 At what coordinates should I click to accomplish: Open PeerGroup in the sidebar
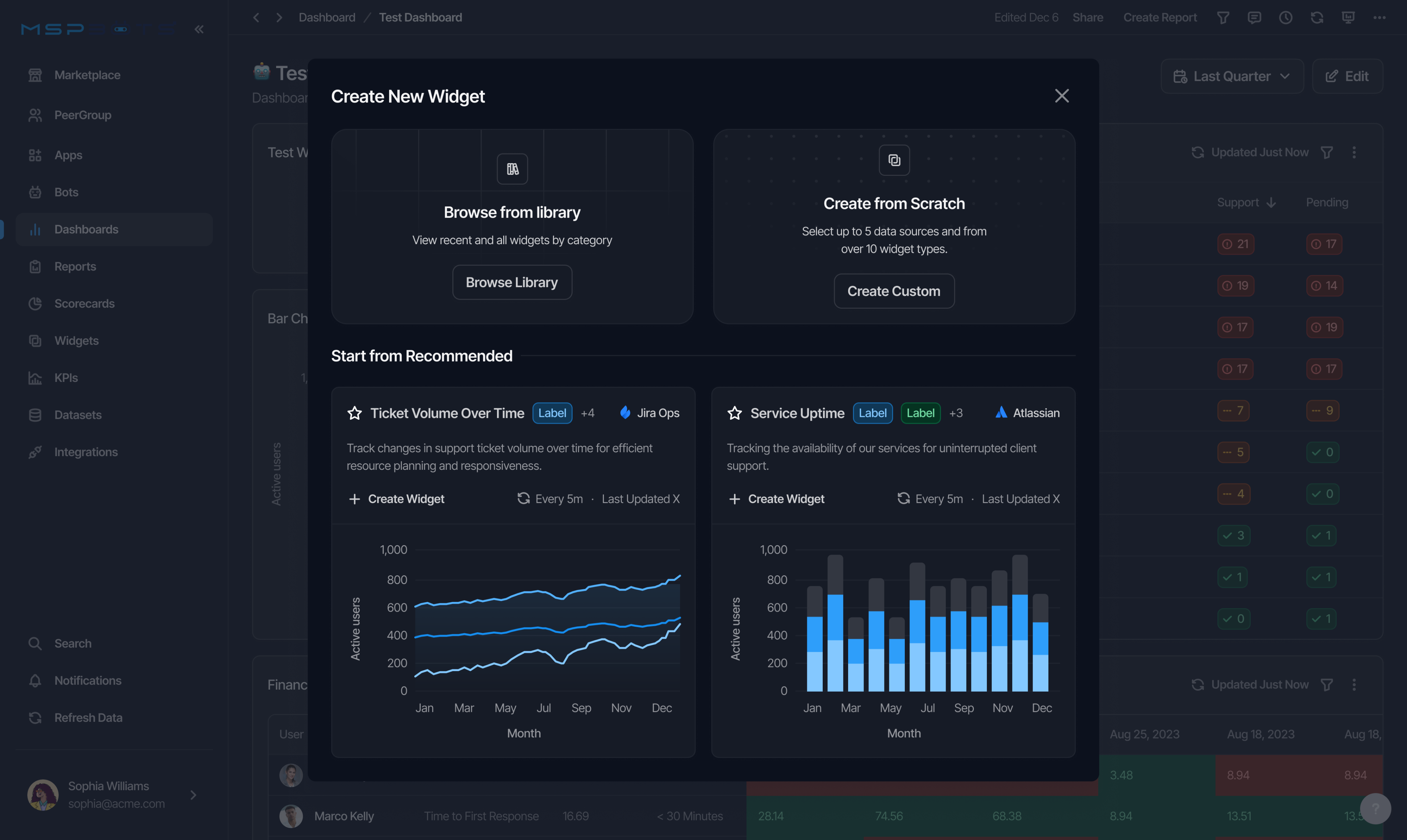click(114, 115)
